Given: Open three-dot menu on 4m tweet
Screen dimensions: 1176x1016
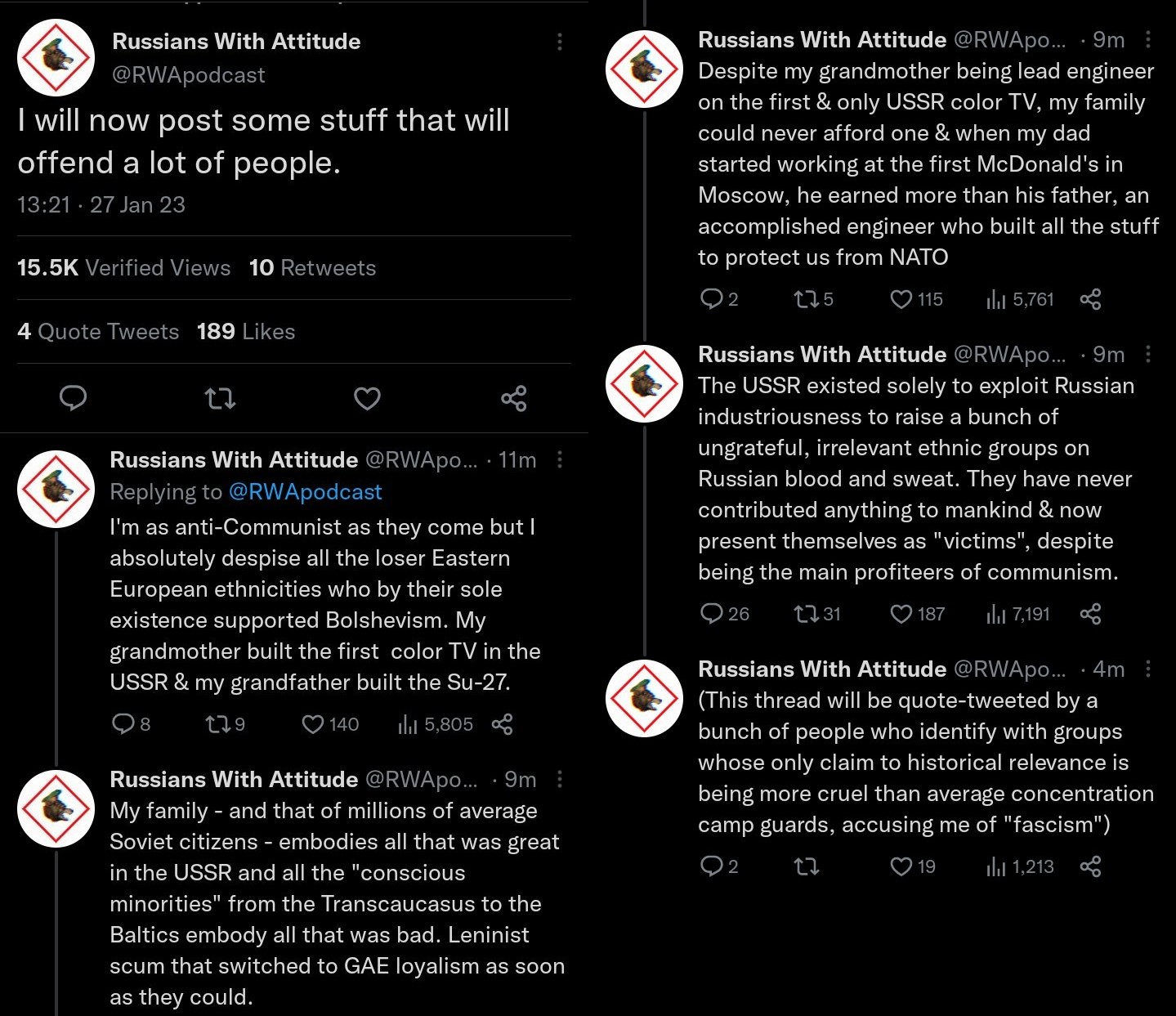Looking at the screenshot, I should (x=1148, y=669).
